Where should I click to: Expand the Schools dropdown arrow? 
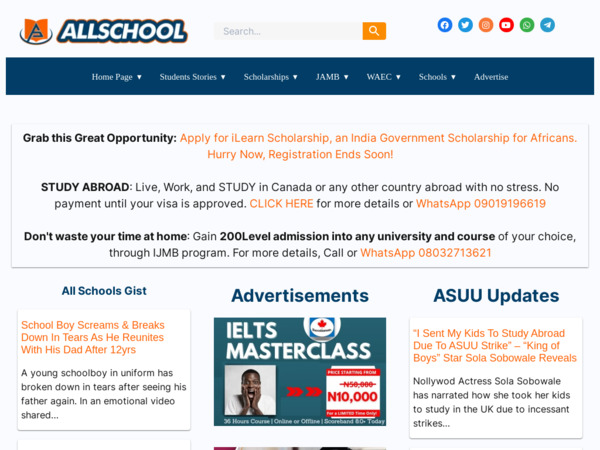pyautogui.click(x=453, y=77)
